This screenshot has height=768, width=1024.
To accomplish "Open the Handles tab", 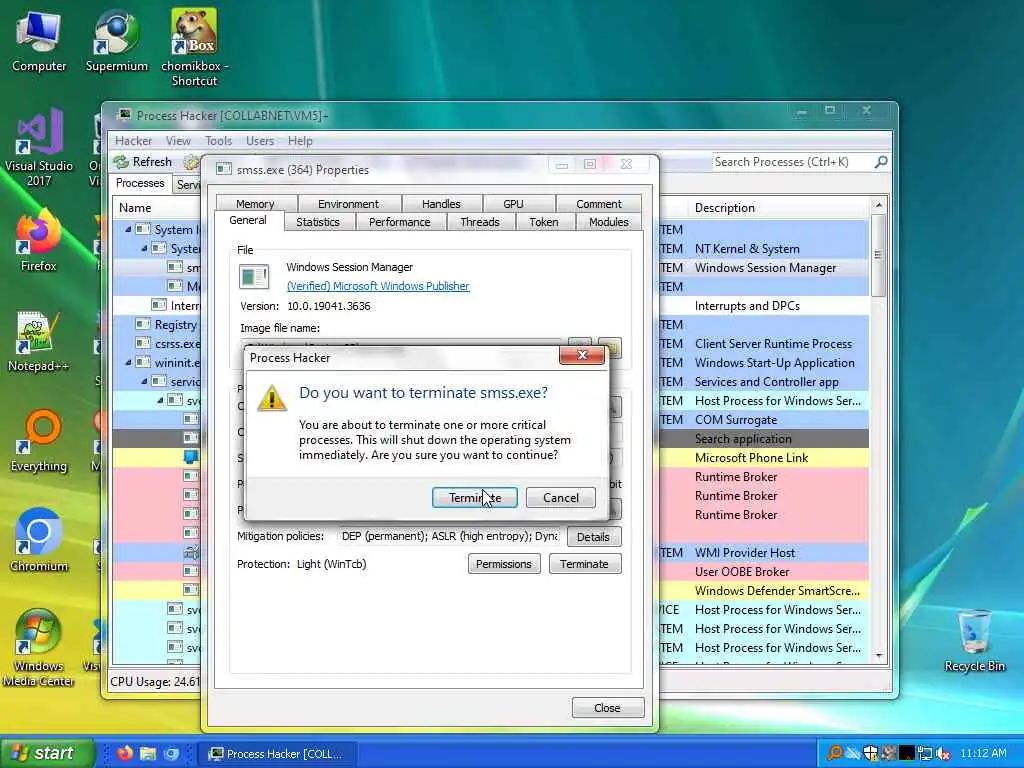I will point(441,204).
